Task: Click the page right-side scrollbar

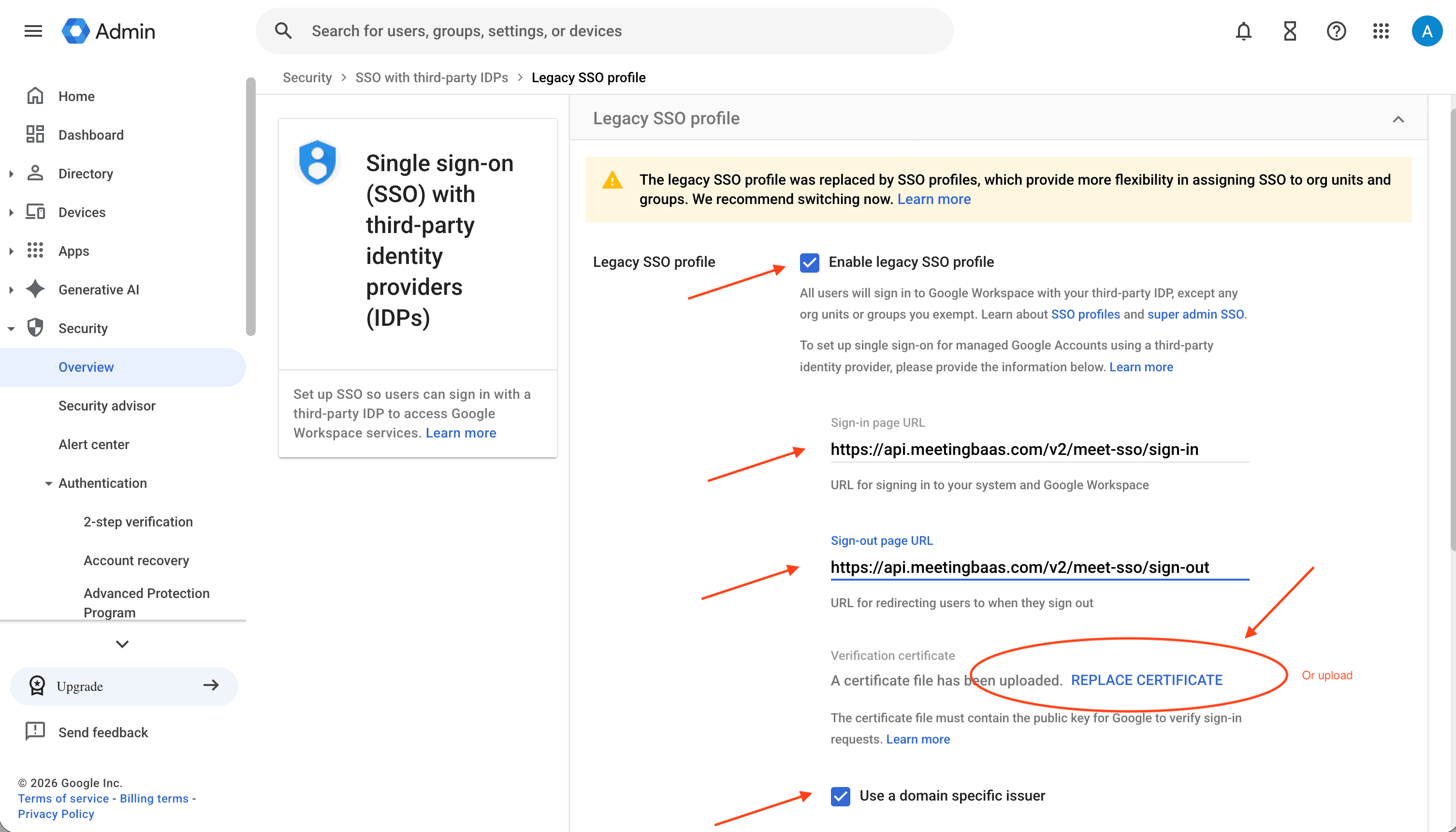Action: pos(1452,329)
